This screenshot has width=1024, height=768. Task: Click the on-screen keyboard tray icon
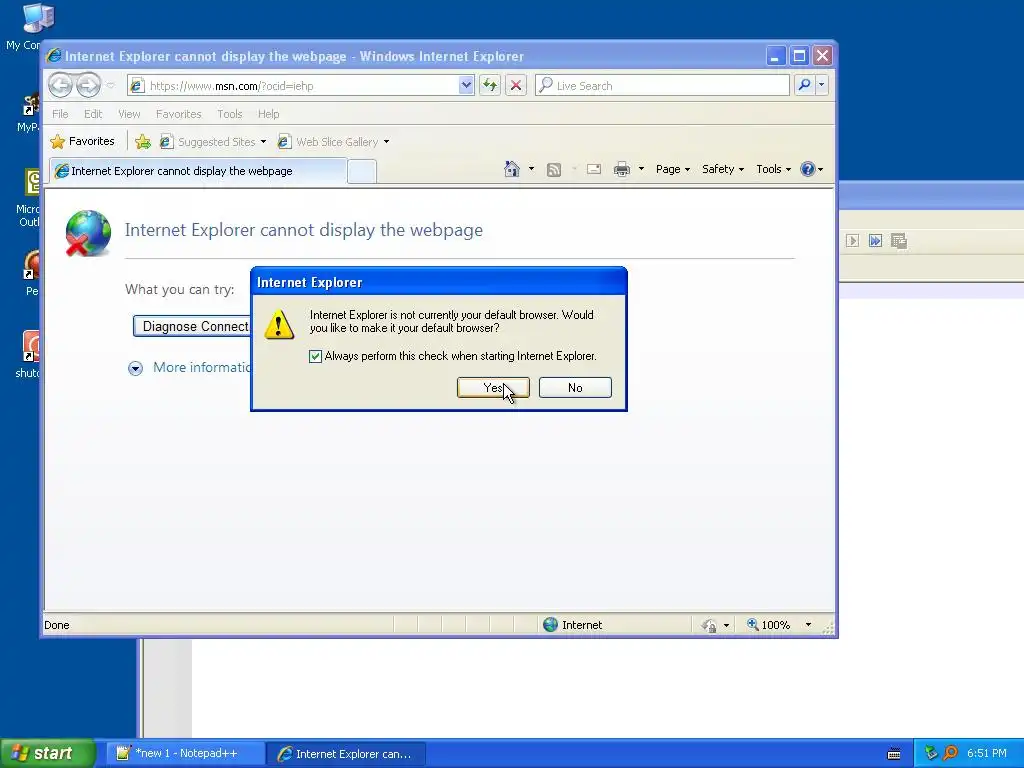(894, 754)
